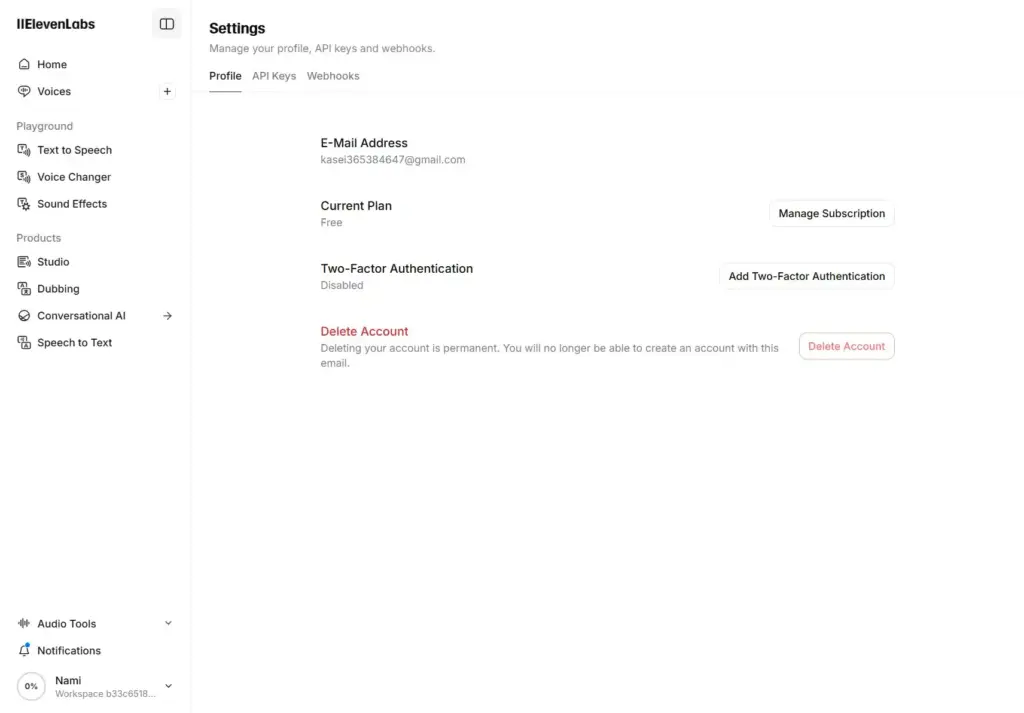
Task: Click the 0% usage circle indicator
Action: [31, 686]
